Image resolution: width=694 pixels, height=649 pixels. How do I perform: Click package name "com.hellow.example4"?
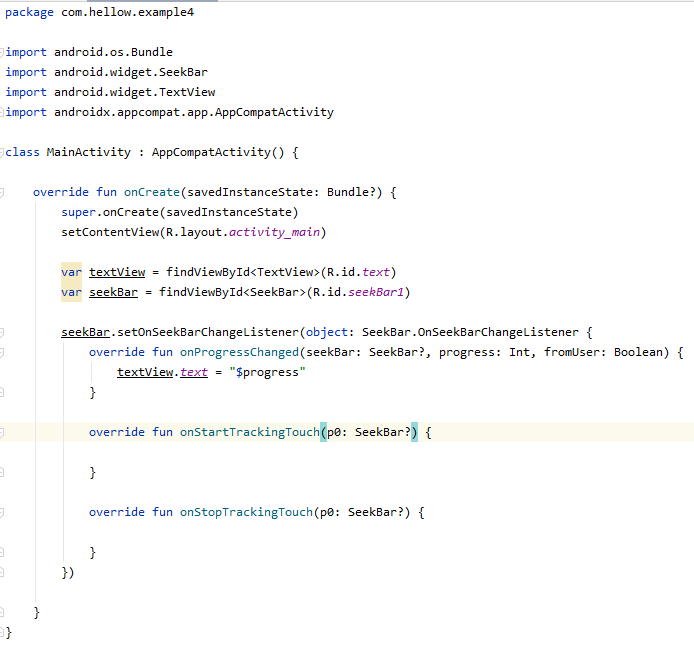click(x=127, y=12)
